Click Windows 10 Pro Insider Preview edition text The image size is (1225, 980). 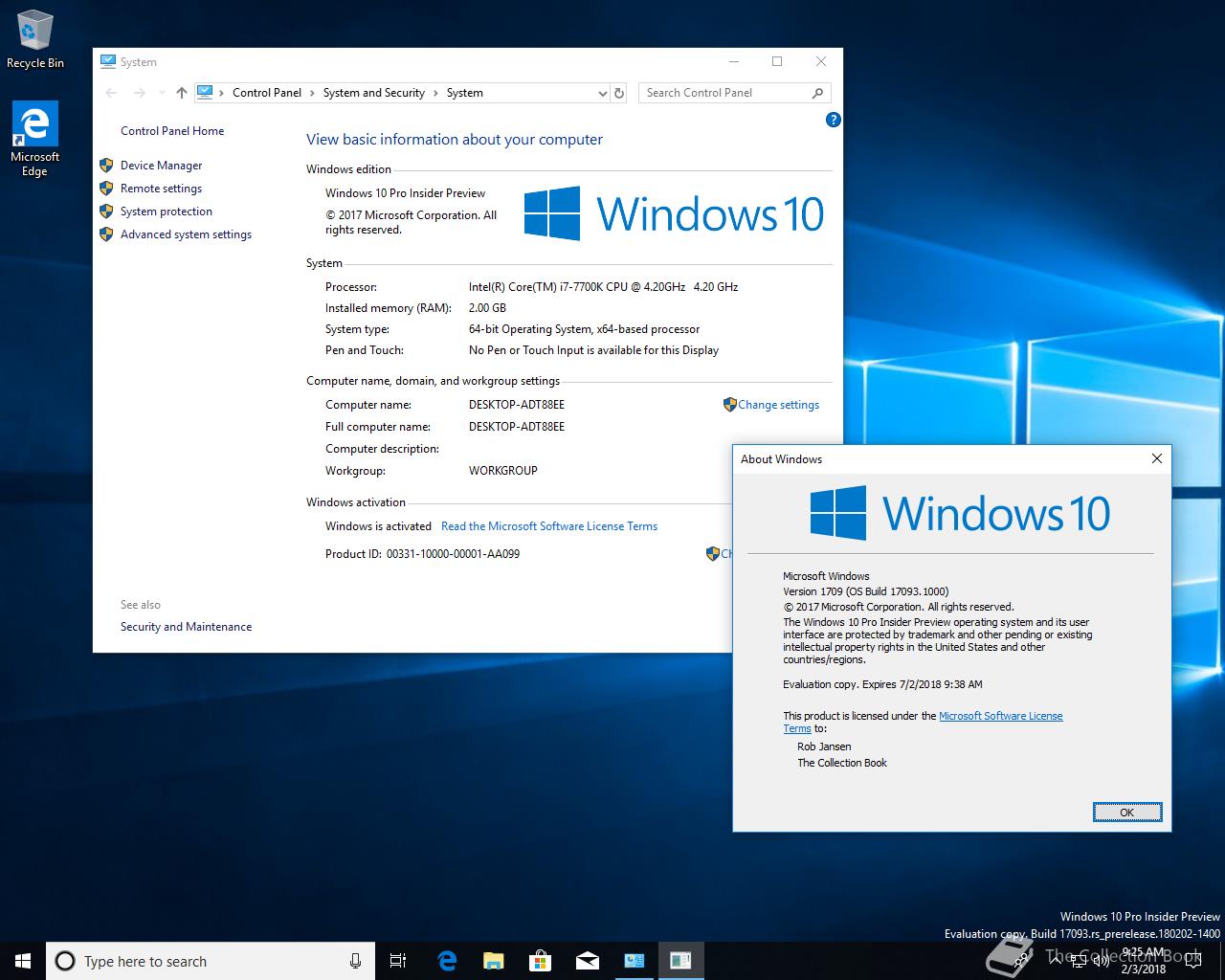click(x=405, y=193)
